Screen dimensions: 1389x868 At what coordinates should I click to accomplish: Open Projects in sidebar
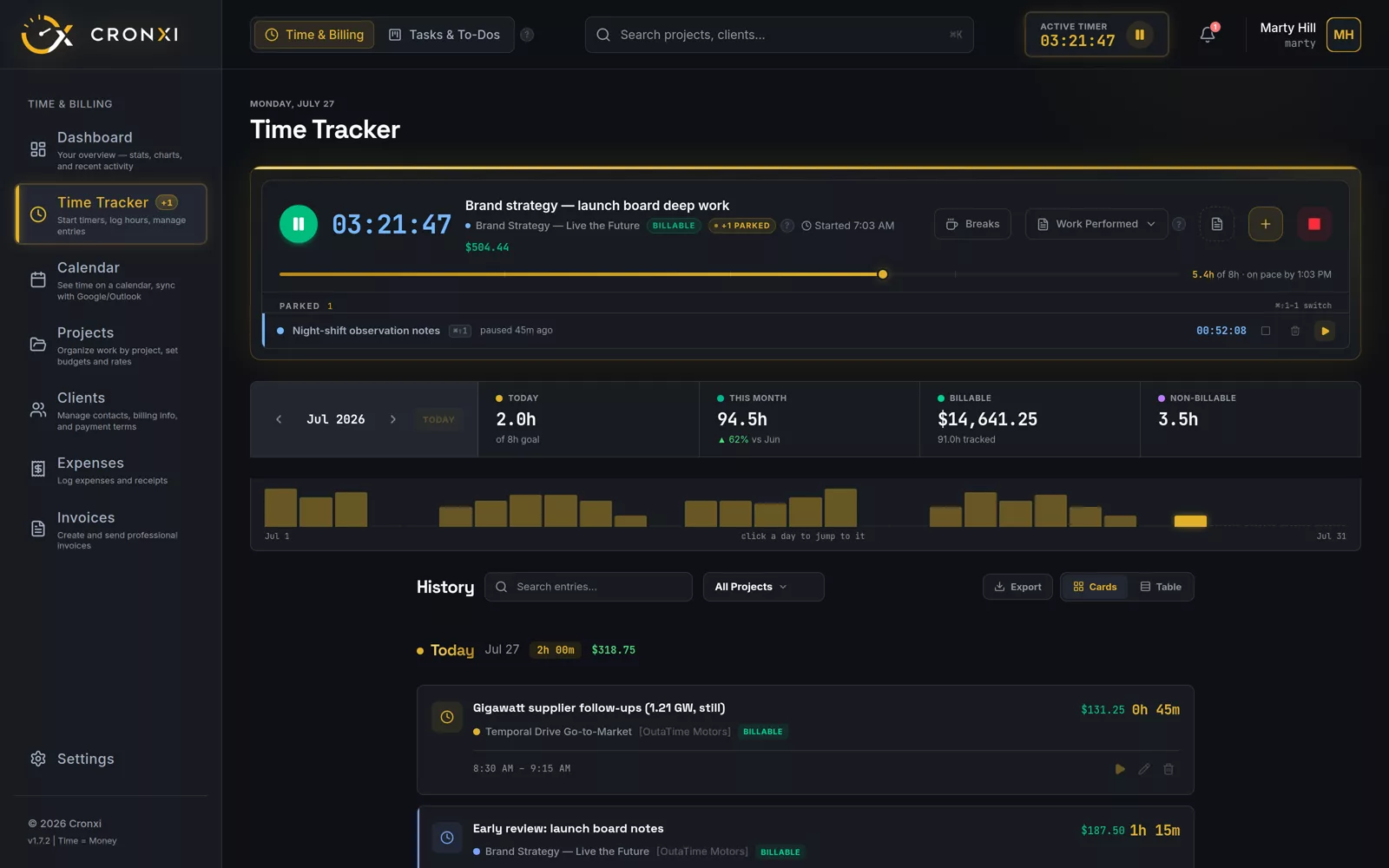tap(111, 345)
